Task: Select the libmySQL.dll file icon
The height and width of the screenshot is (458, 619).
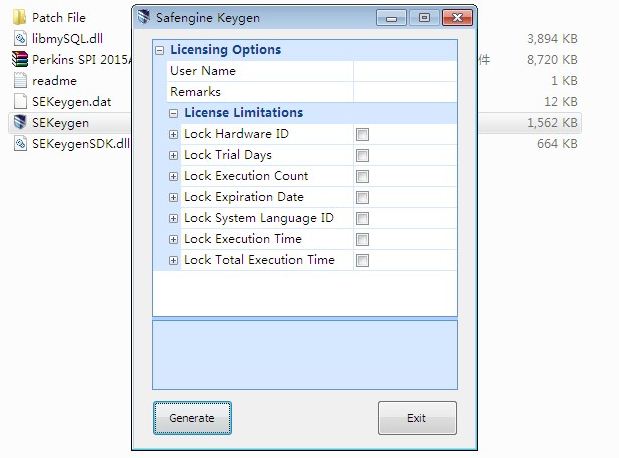Action: [x=19, y=38]
